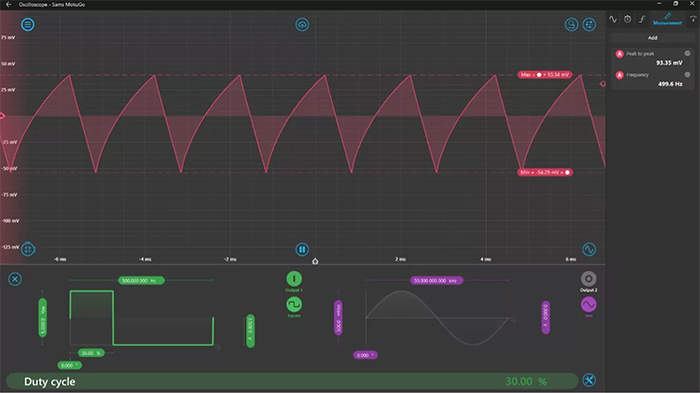The height and width of the screenshot is (393, 700).
Task: Edit the 30.00 % duty cycle bubble
Action: (x=92, y=353)
